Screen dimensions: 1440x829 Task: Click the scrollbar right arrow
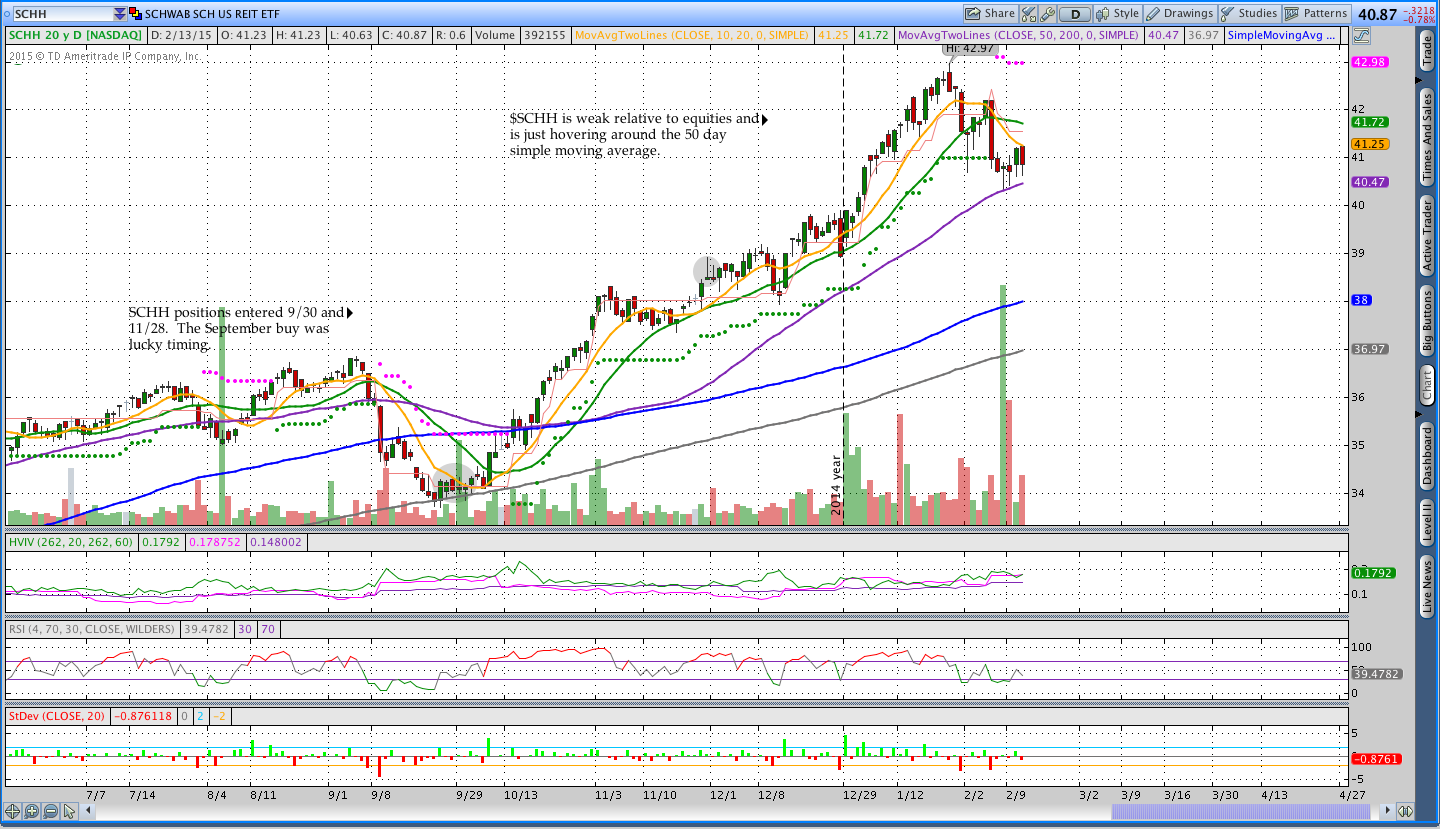coord(1388,811)
